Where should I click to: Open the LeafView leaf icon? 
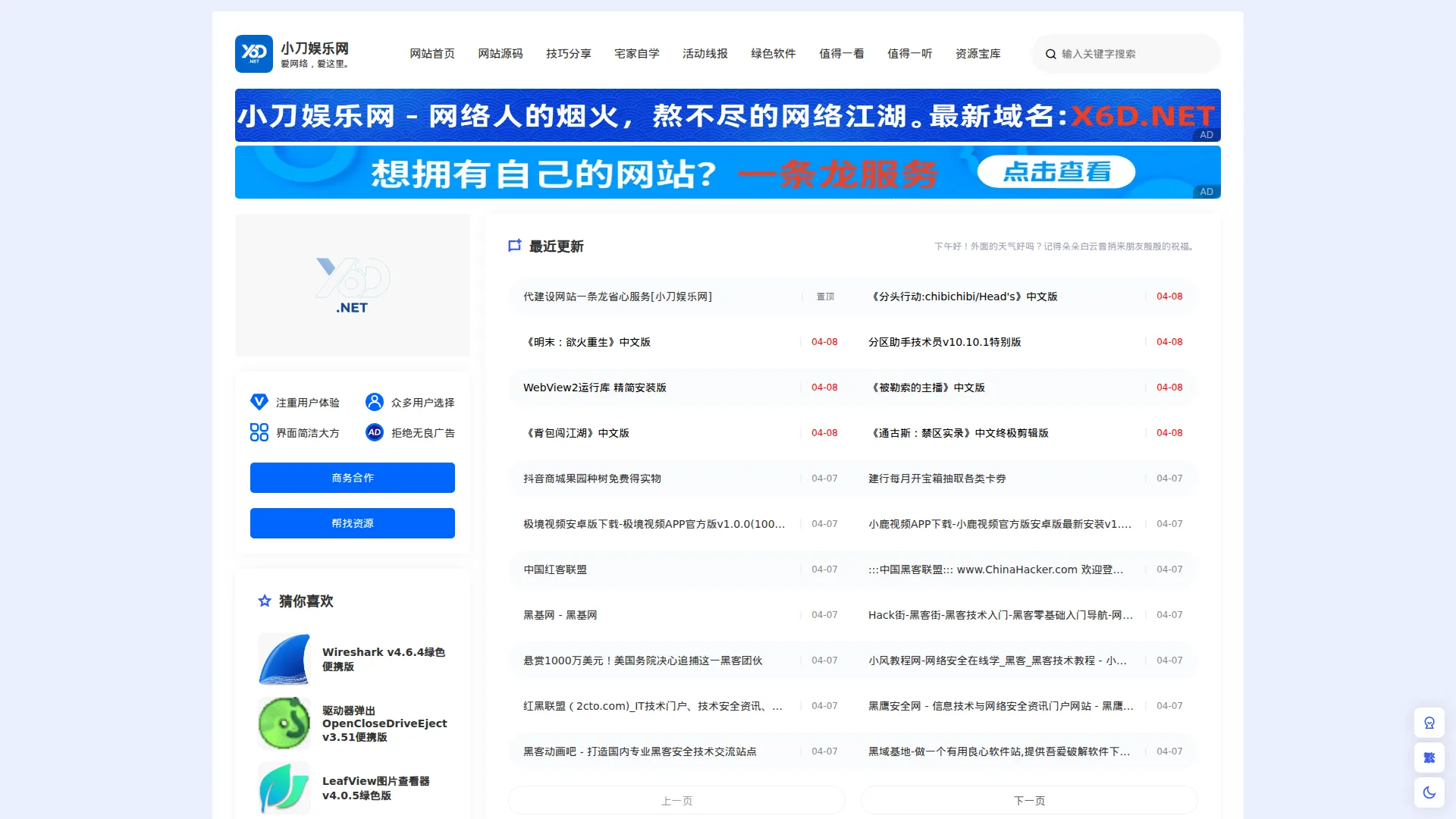[x=284, y=788]
